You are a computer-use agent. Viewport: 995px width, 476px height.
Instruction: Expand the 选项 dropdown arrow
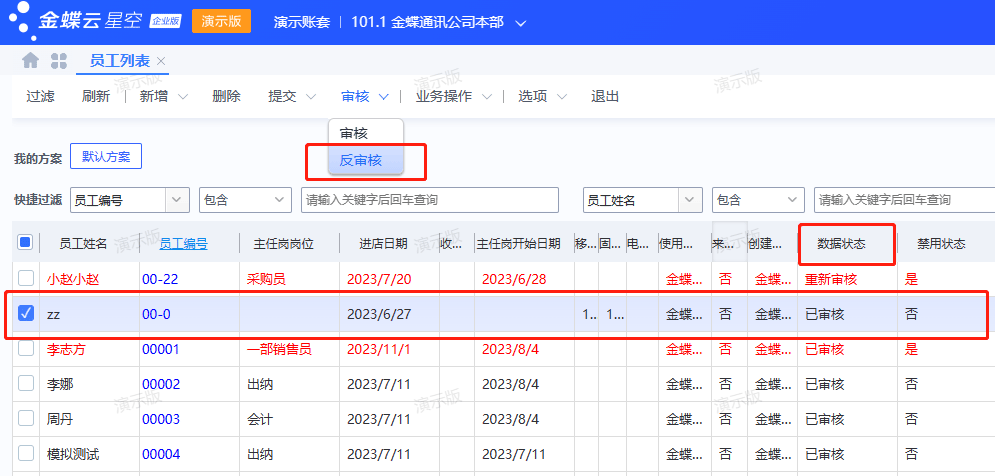pyautogui.click(x=562, y=97)
